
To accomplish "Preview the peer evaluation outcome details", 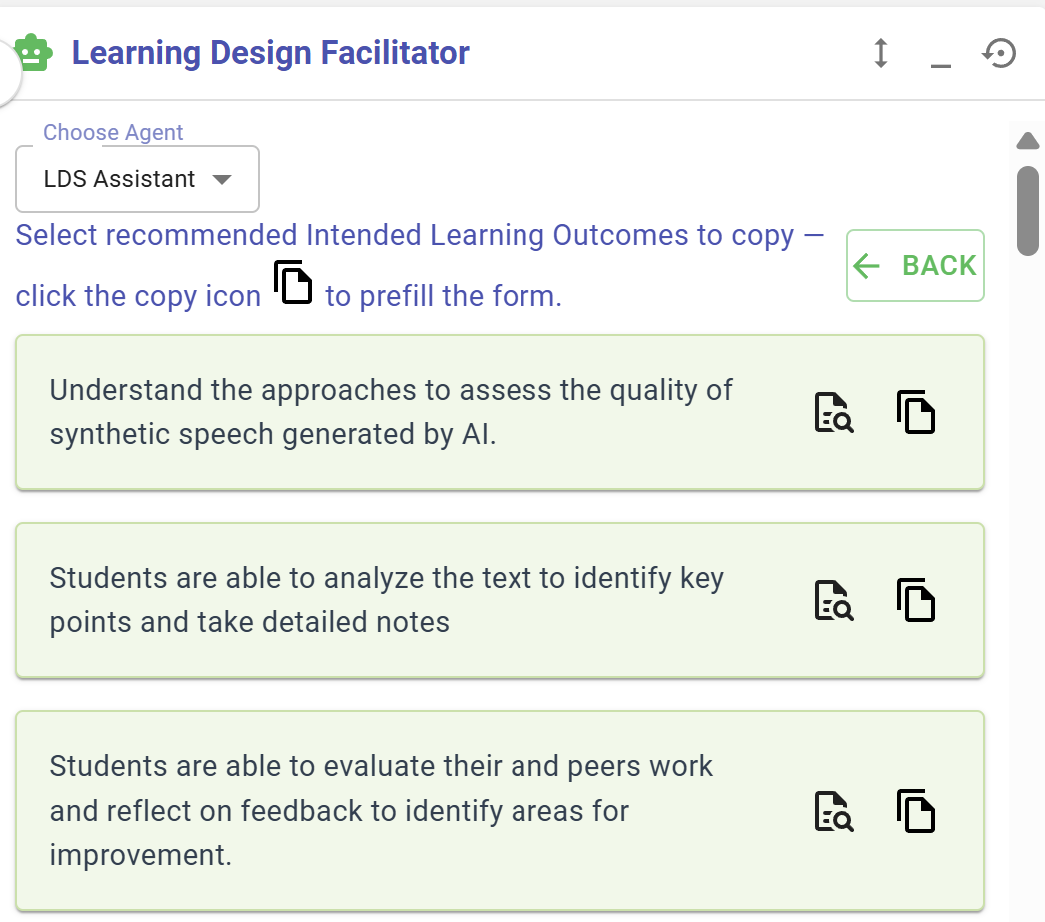I will click(834, 811).
